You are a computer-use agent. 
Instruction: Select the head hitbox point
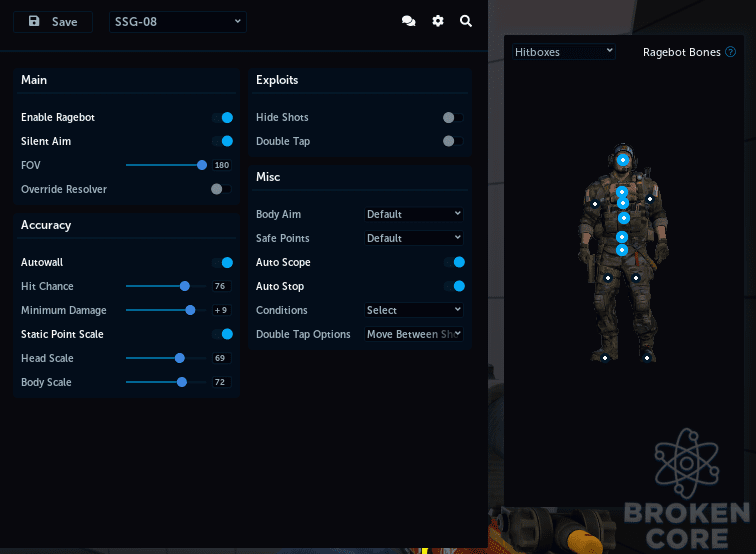click(x=623, y=160)
